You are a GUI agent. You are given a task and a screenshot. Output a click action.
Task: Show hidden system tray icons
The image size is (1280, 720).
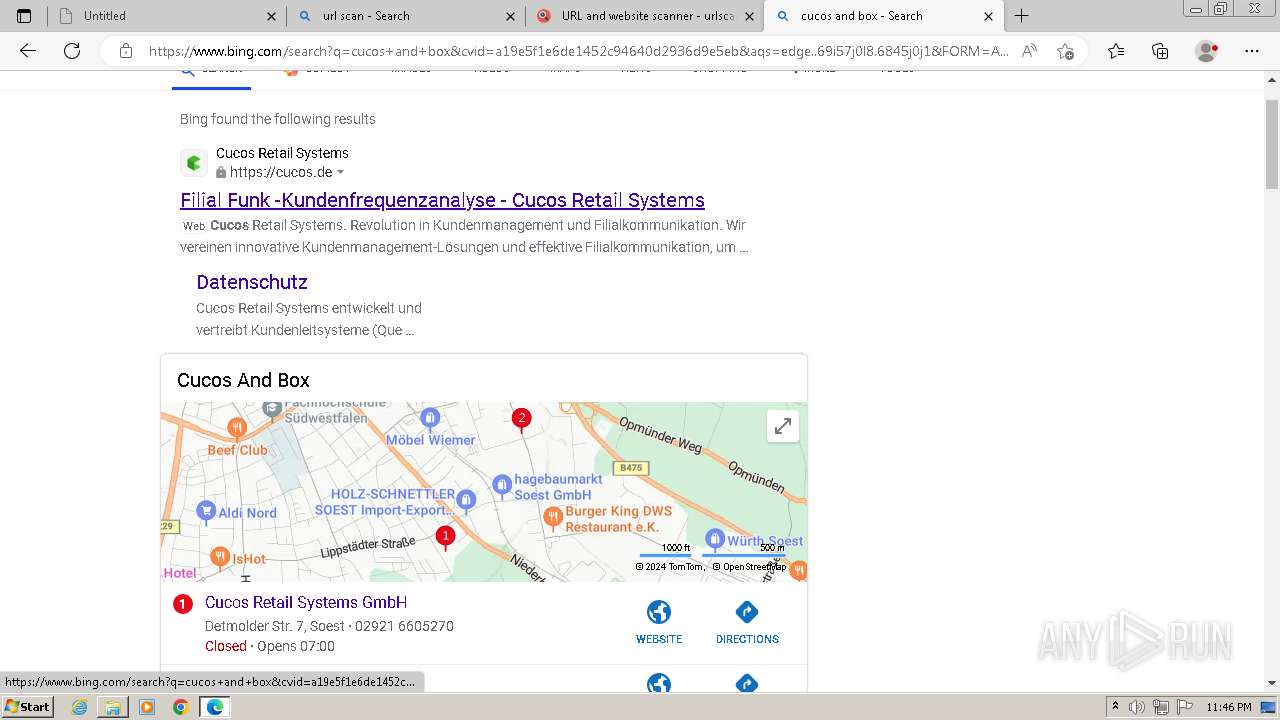(1115, 707)
